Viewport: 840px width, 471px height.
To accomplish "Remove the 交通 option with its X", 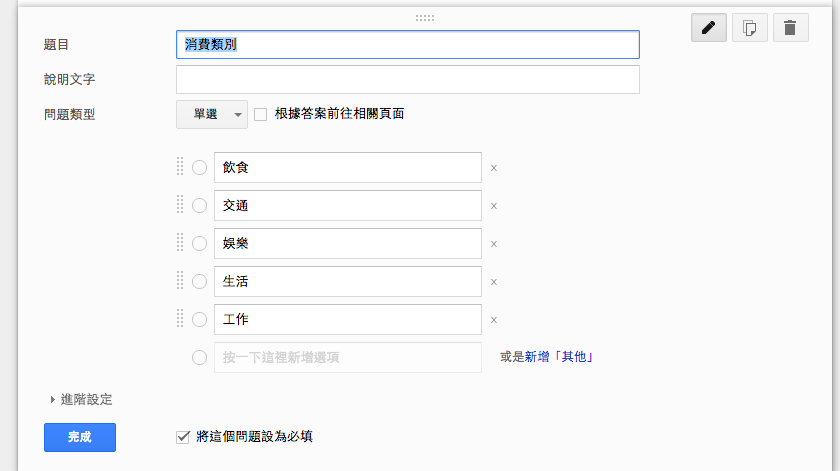I will pyautogui.click(x=494, y=206).
